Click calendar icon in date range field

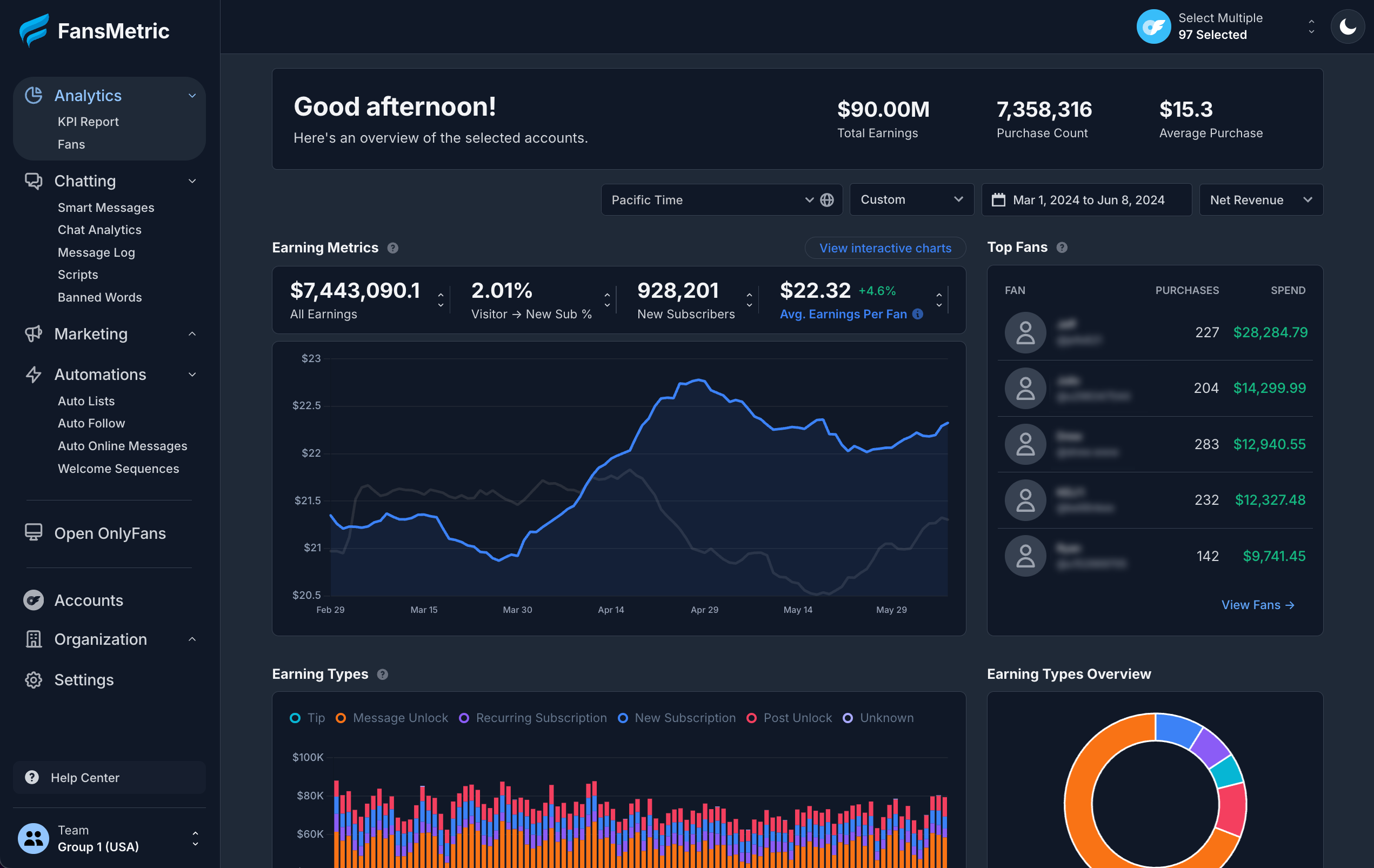coord(998,200)
